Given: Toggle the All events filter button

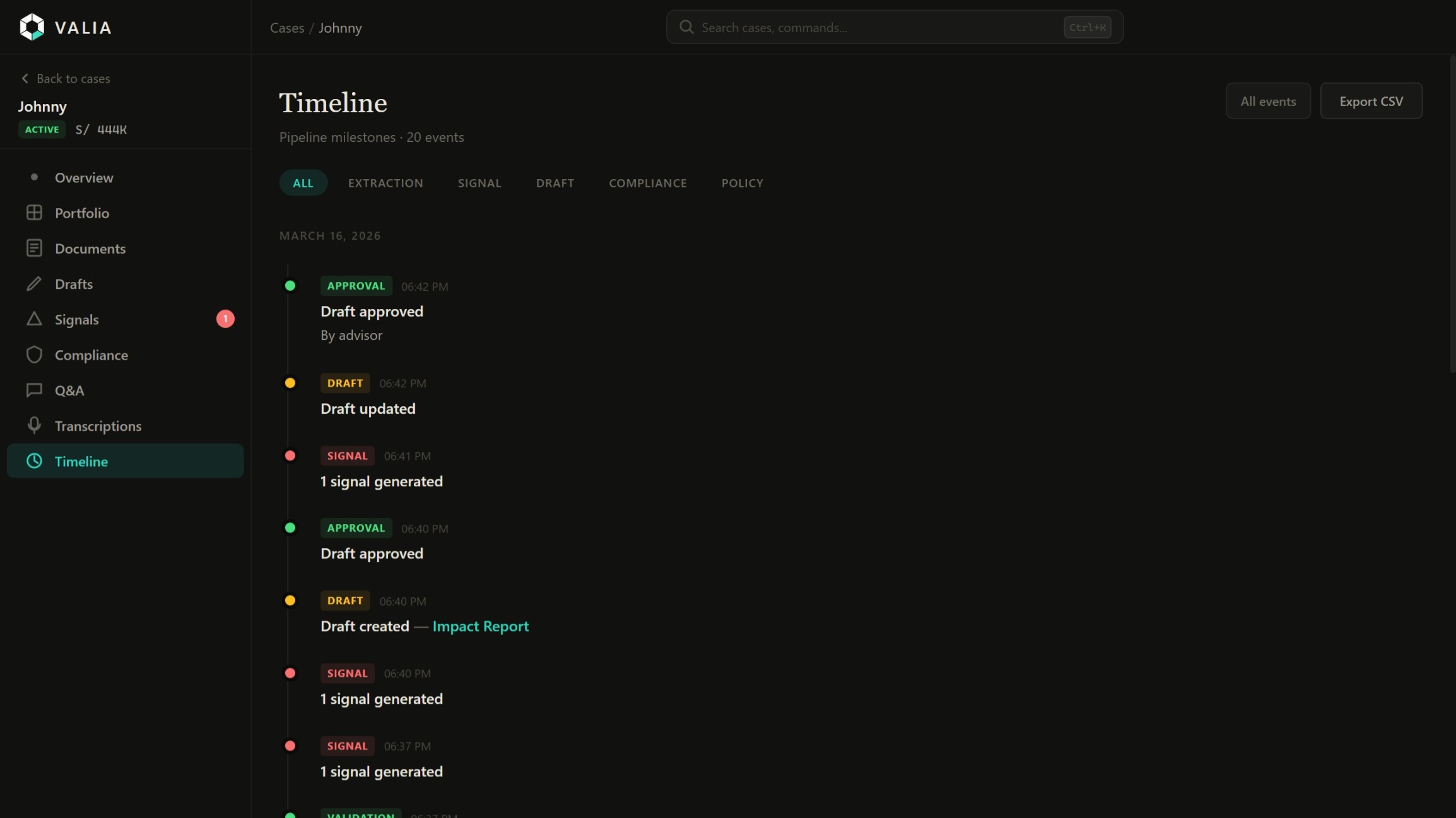Looking at the screenshot, I should [x=1268, y=101].
